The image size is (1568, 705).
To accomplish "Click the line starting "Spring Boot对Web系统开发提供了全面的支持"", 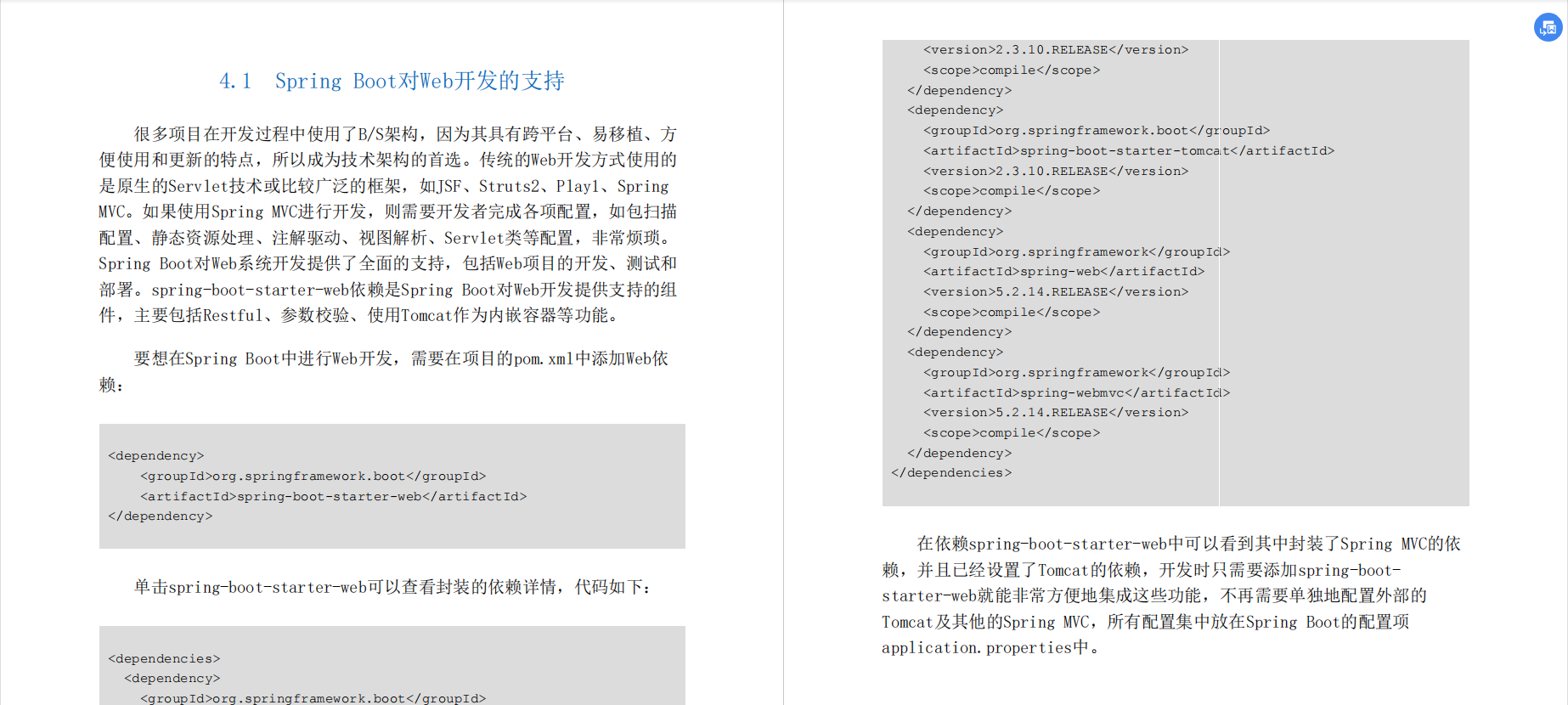I will [388, 263].
